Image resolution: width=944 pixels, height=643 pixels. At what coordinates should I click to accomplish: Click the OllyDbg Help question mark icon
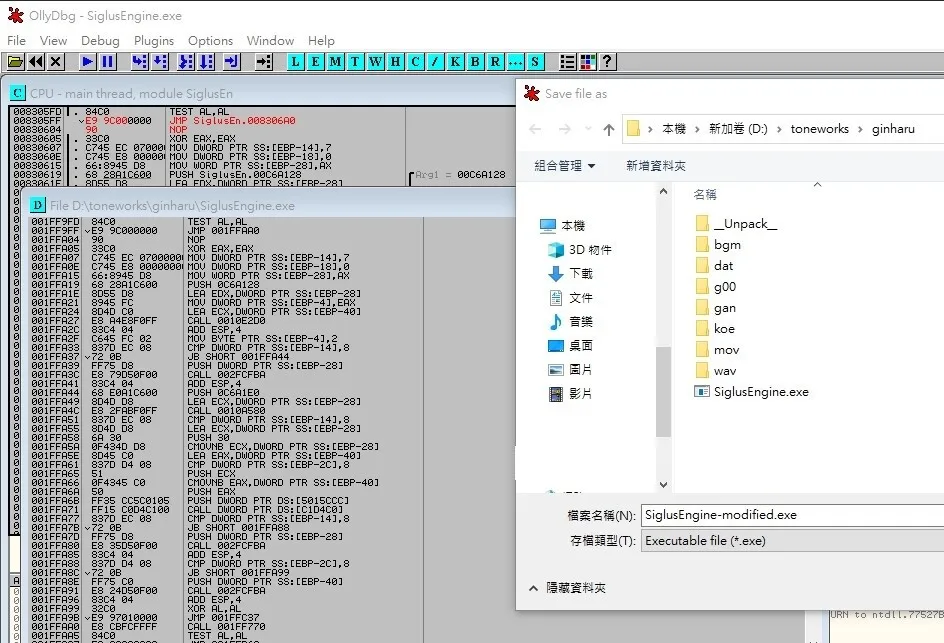[x=606, y=62]
